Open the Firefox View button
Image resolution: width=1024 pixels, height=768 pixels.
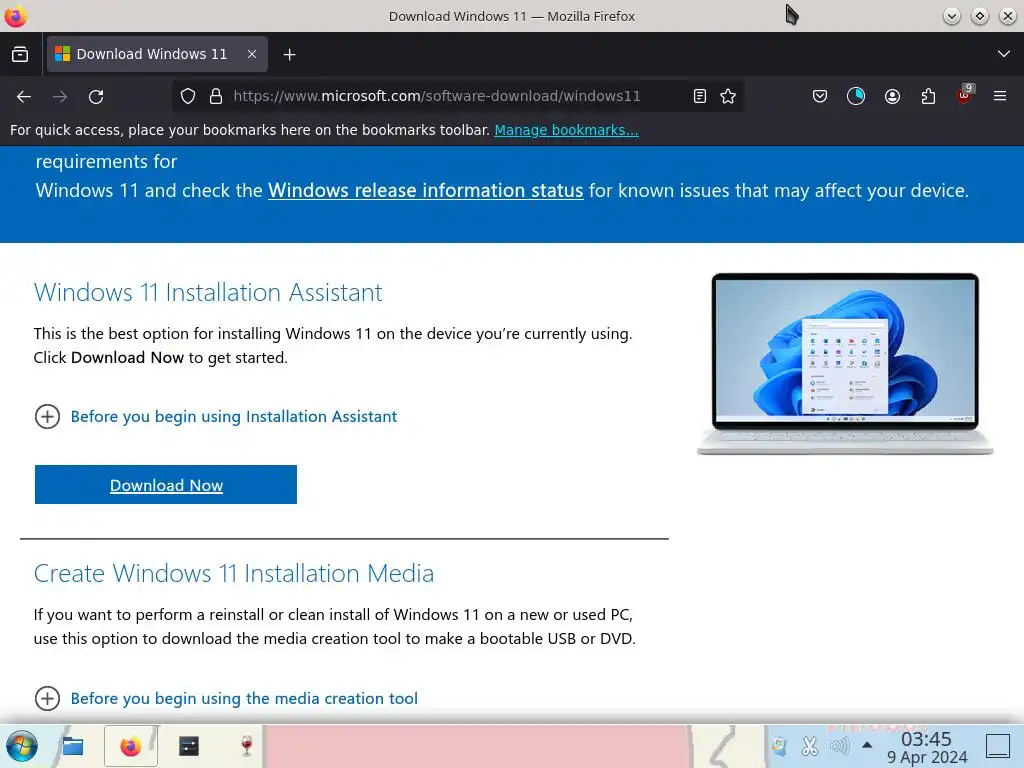[20, 54]
